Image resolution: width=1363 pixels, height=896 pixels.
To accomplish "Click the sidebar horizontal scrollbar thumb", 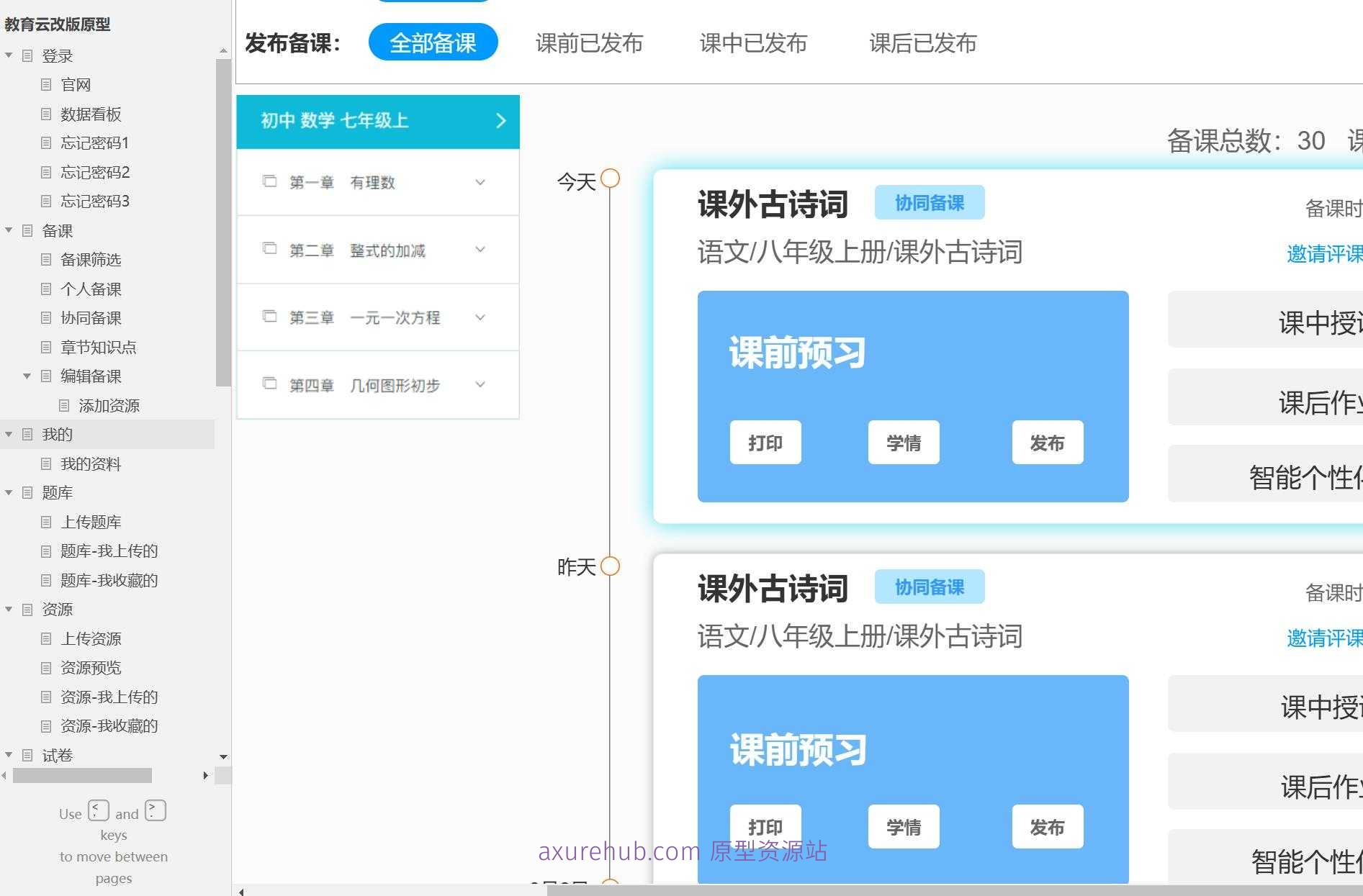I will pyautogui.click(x=82, y=775).
